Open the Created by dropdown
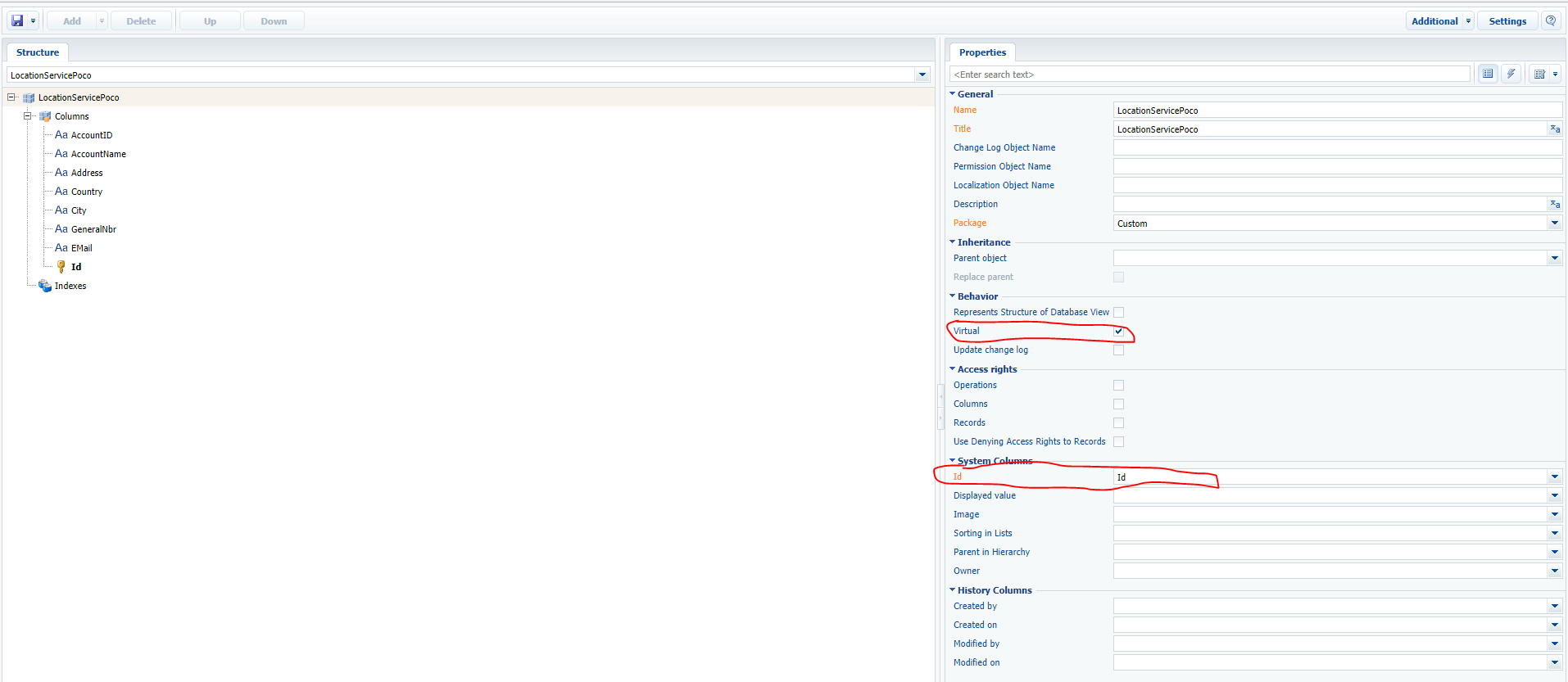This screenshot has width=1568, height=682. point(1554,606)
